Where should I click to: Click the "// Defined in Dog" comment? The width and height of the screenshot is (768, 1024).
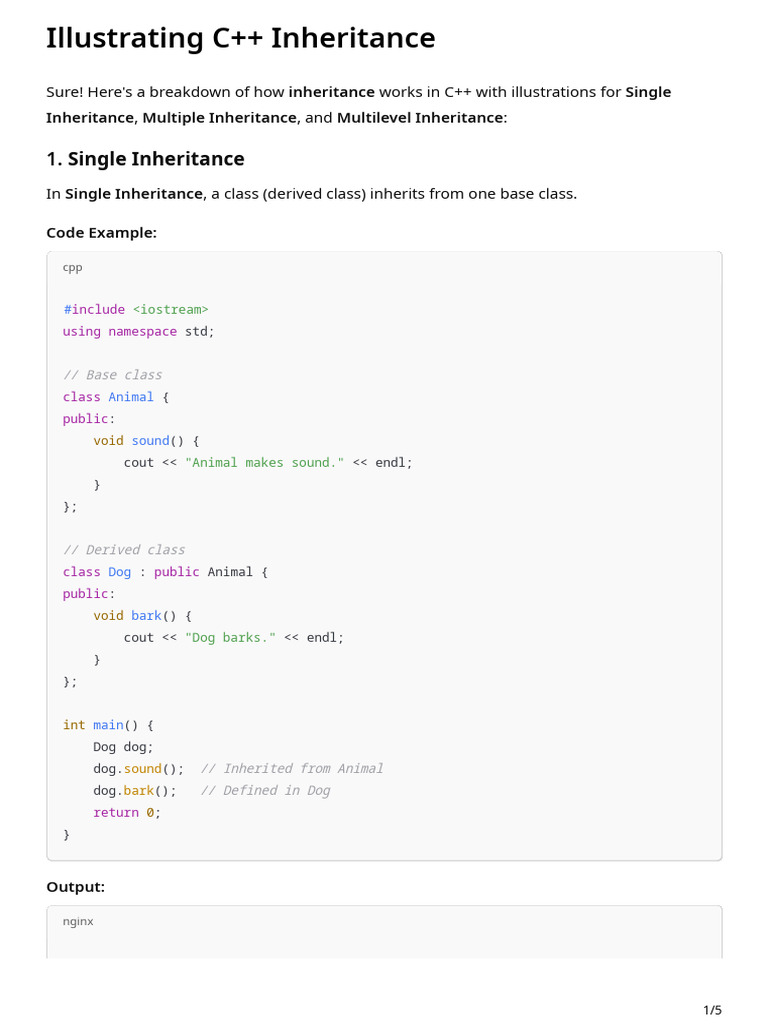[x=265, y=791]
